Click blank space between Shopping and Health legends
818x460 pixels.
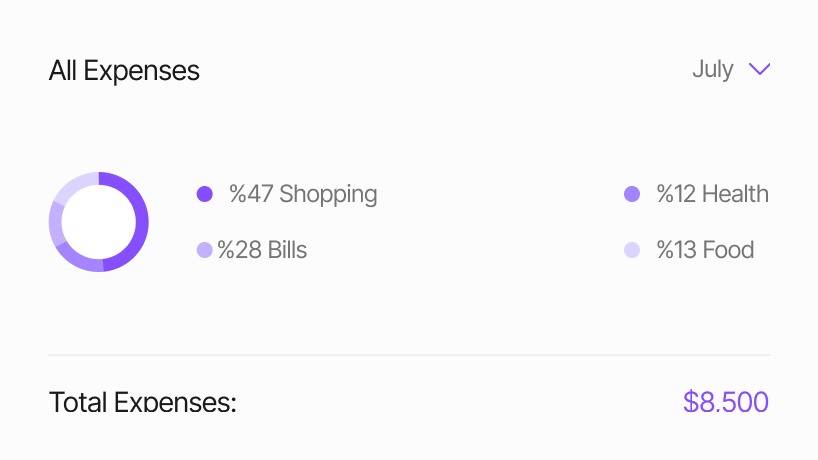pyautogui.click(x=500, y=194)
